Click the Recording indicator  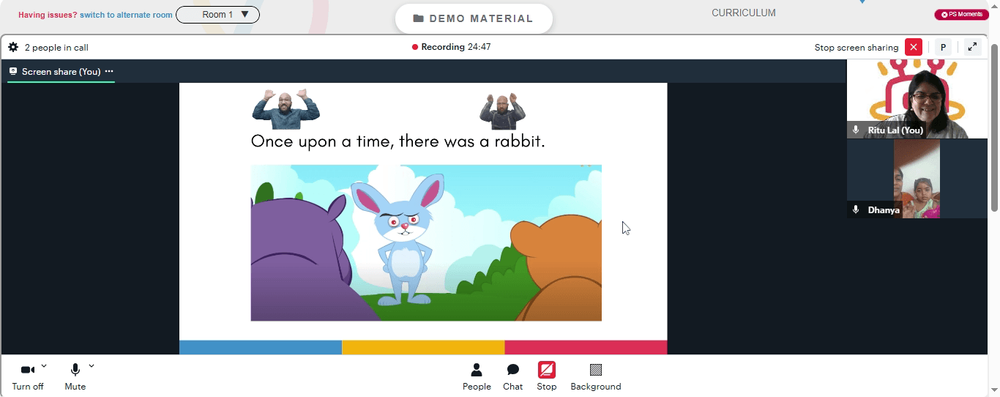(451, 47)
